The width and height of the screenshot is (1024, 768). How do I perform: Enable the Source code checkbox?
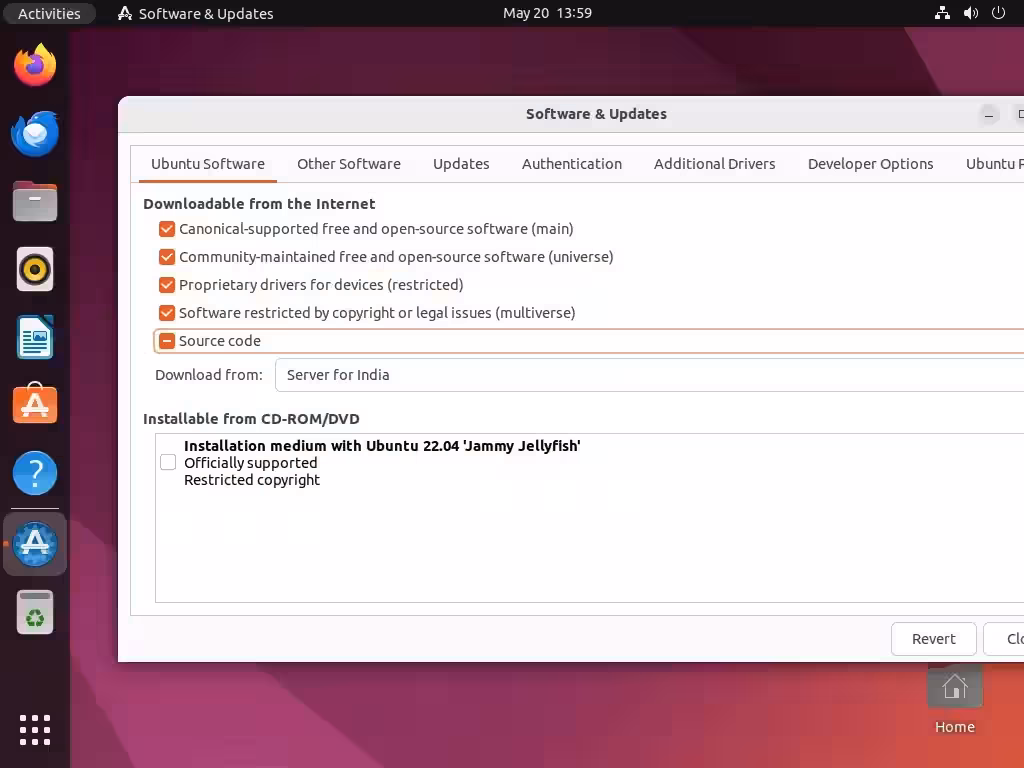coord(167,342)
